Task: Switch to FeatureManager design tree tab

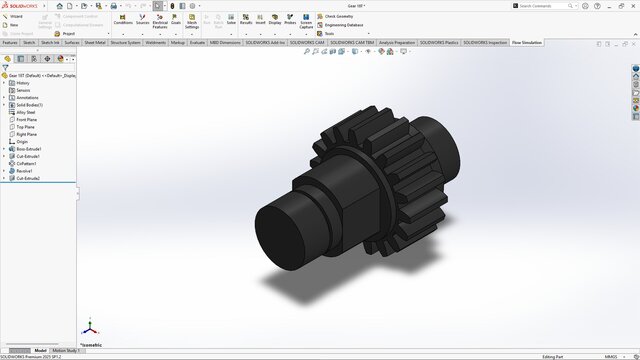Action: (x=7, y=59)
